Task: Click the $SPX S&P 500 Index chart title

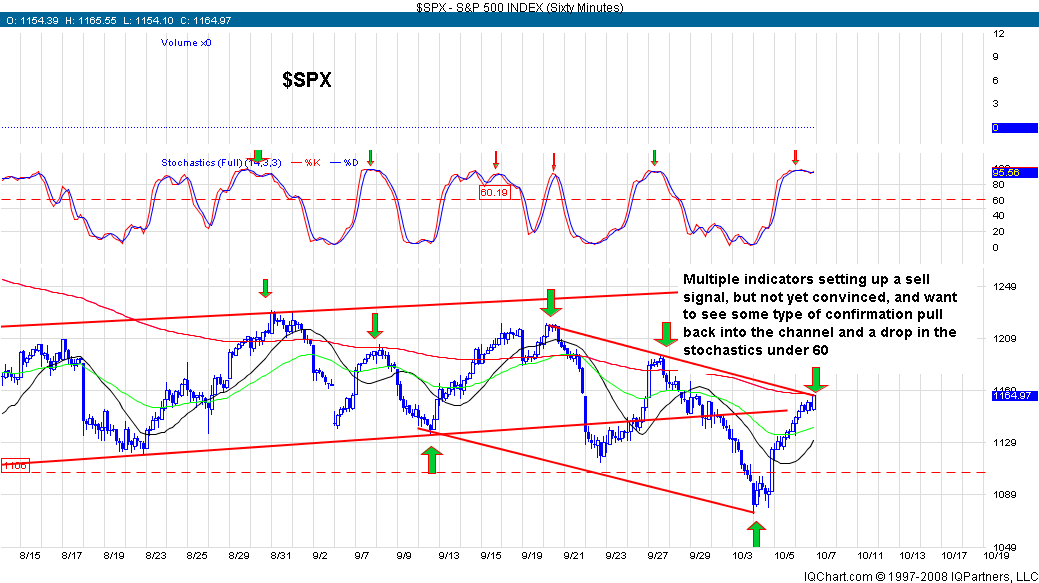Action: pos(519,7)
